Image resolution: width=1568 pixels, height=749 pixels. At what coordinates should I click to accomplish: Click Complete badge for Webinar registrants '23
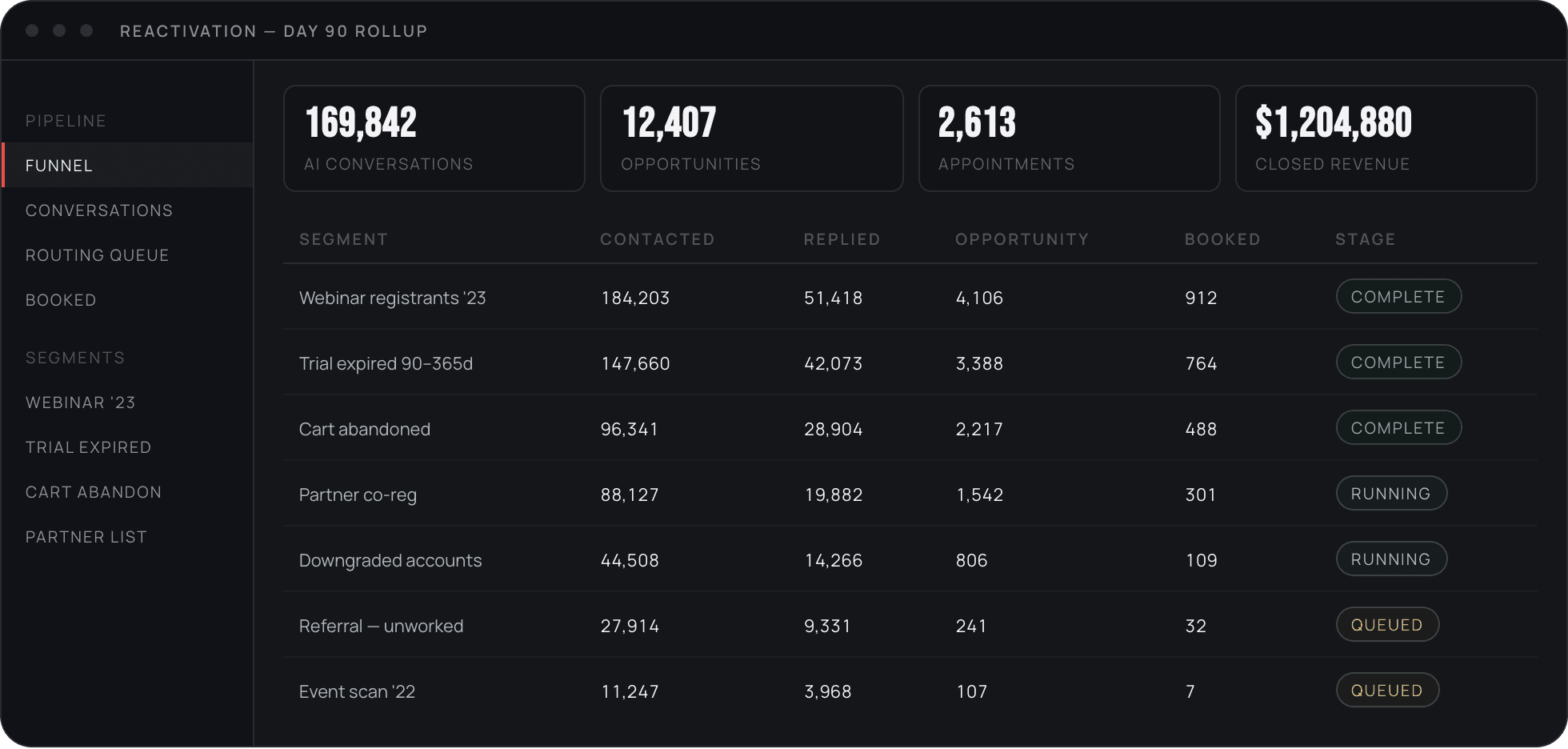1398,297
